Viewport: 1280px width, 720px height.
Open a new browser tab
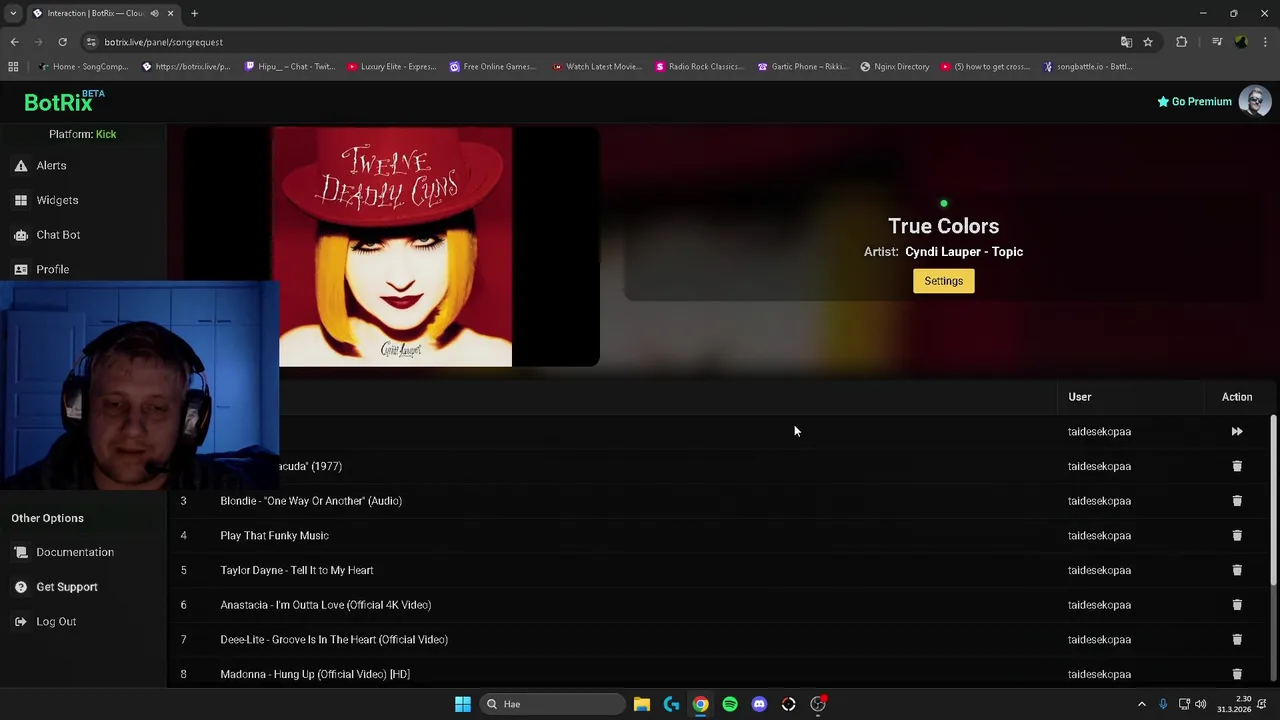tap(195, 13)
